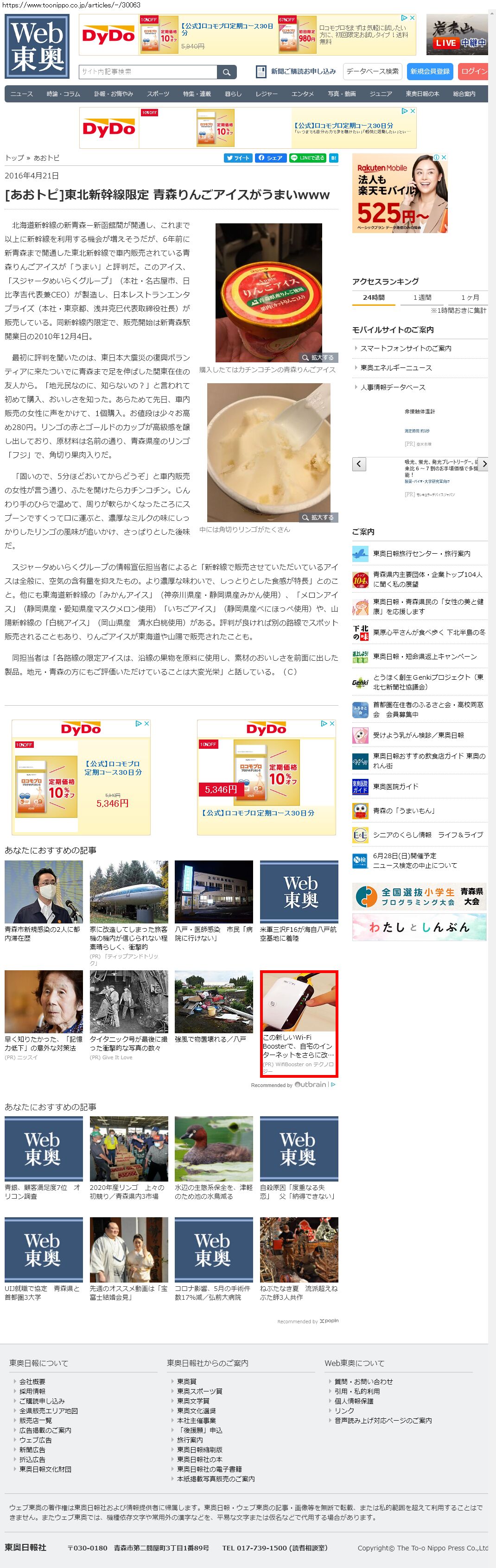The image size is (496, 1568).
Task: Open スマートフォンサイトのご案内 link
Action: tap(405, 348)
